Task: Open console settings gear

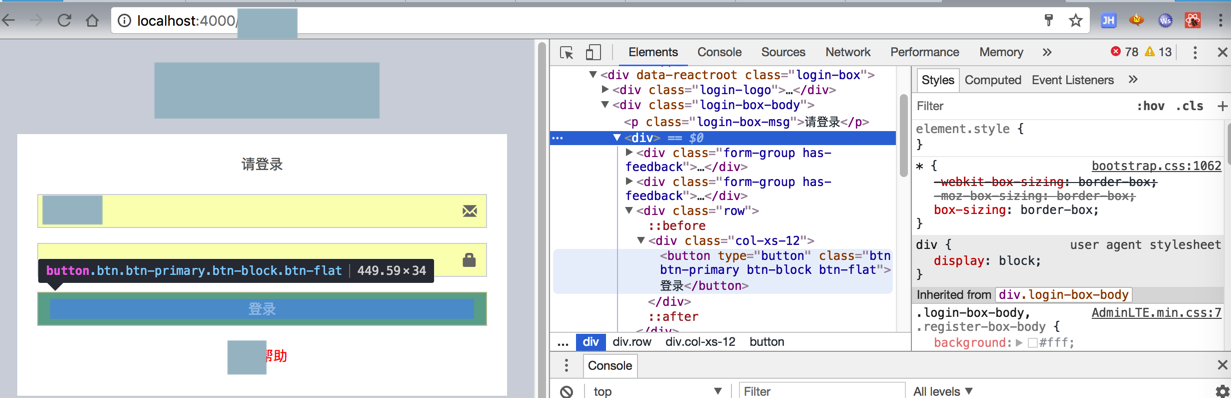Action: [1221, 392]
